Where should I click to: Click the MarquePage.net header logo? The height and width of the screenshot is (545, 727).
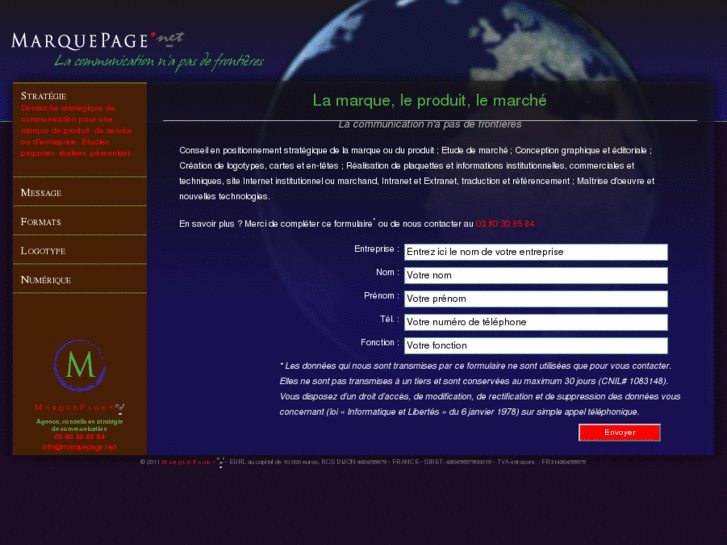coord(97,40)
